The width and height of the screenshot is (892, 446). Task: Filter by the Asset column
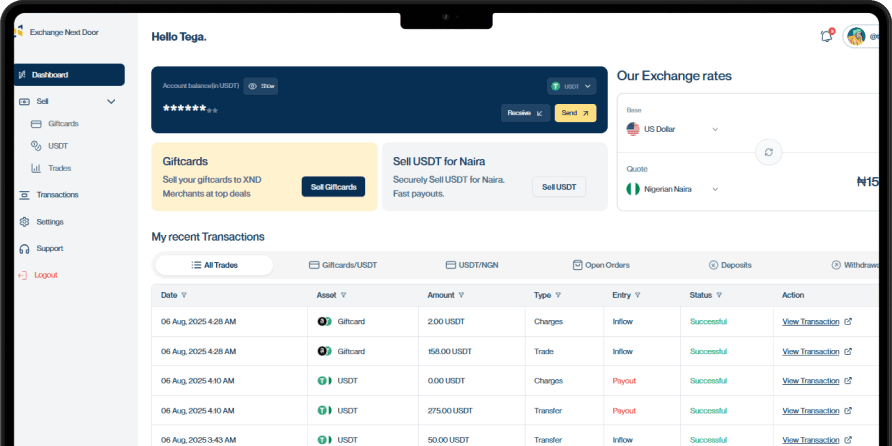tap(344, 295)
